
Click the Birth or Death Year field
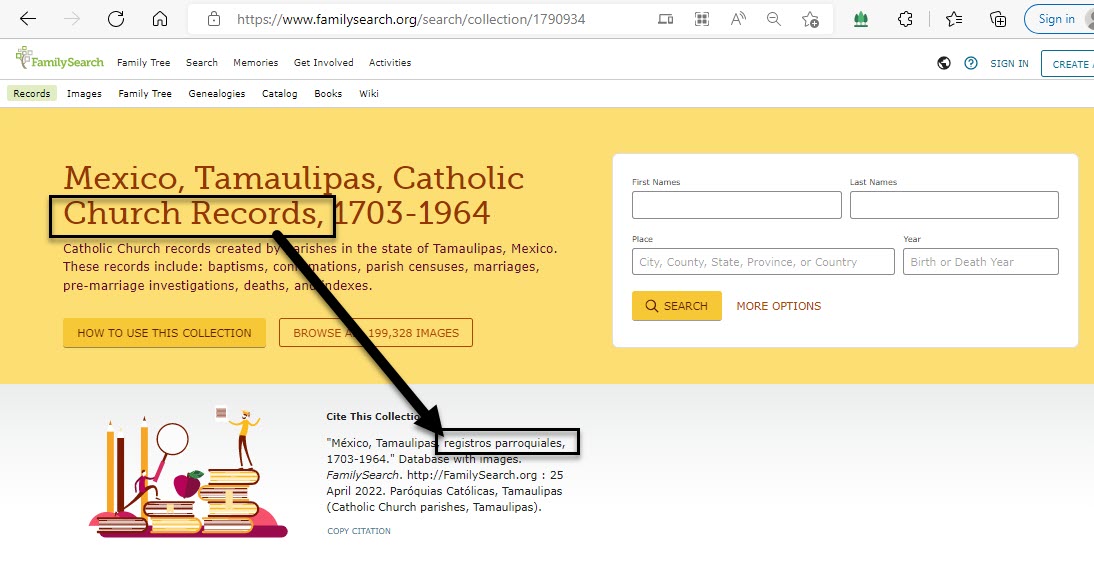(980, 262)
